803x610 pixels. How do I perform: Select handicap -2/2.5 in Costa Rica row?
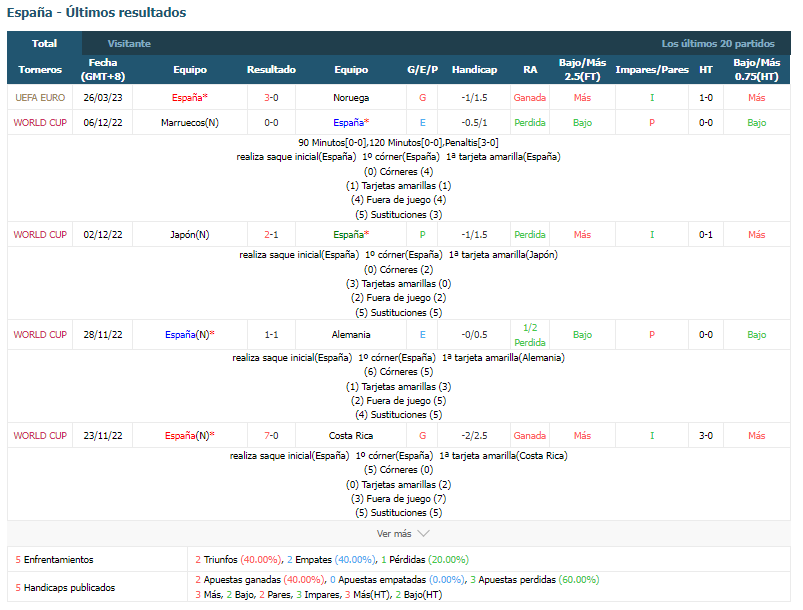click(x=474, y=435)
